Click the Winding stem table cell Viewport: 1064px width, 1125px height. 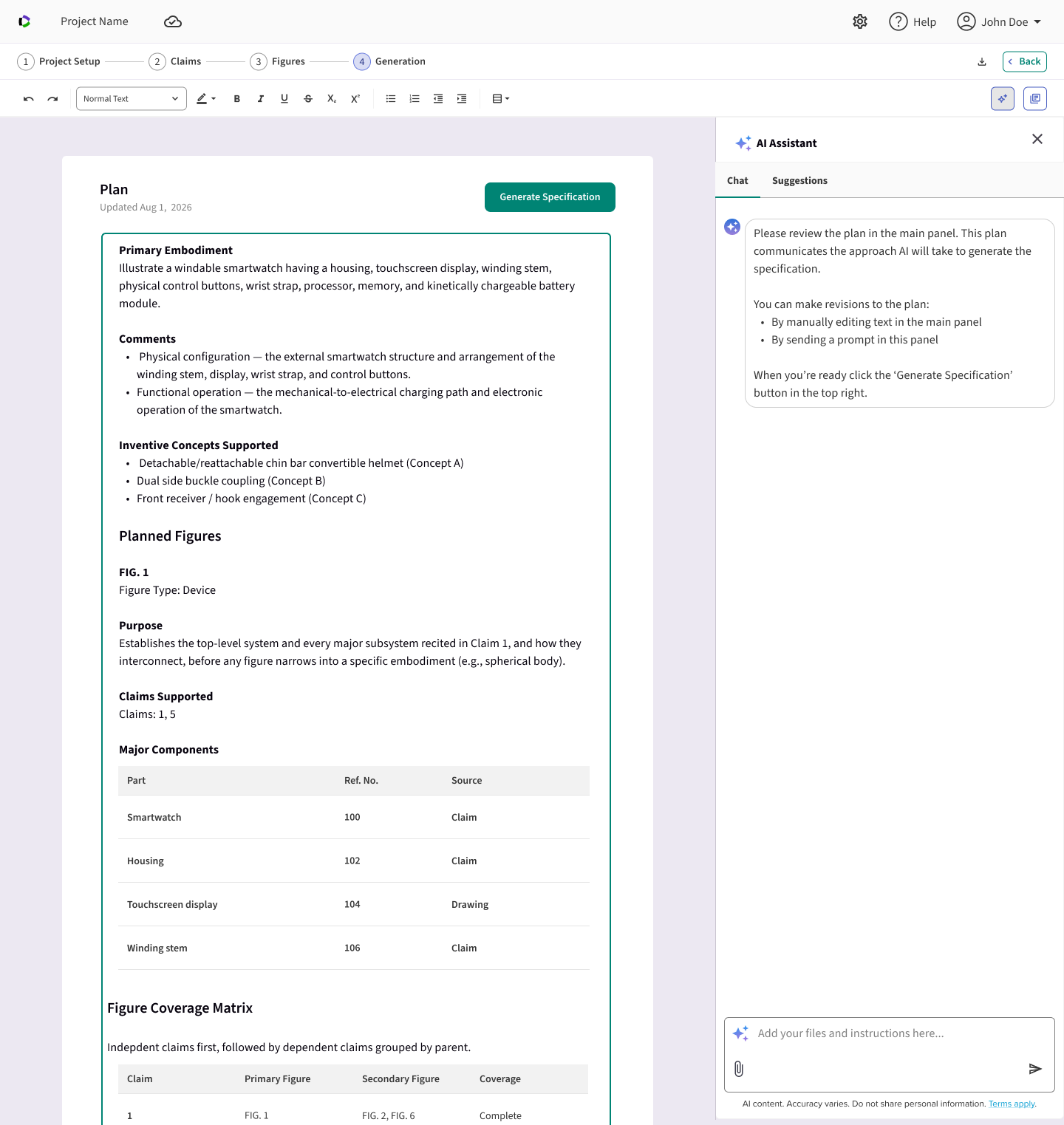click(x=157, y=948)
